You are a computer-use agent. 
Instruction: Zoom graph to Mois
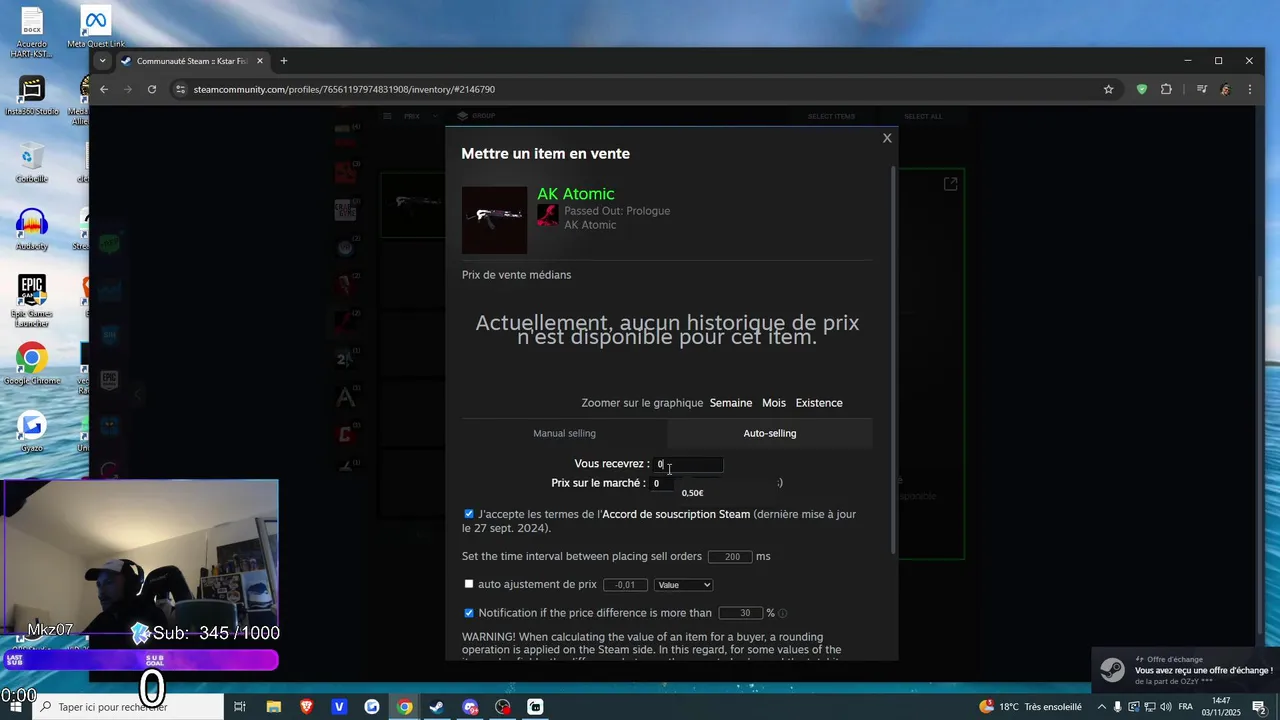(x=774, y=403)
